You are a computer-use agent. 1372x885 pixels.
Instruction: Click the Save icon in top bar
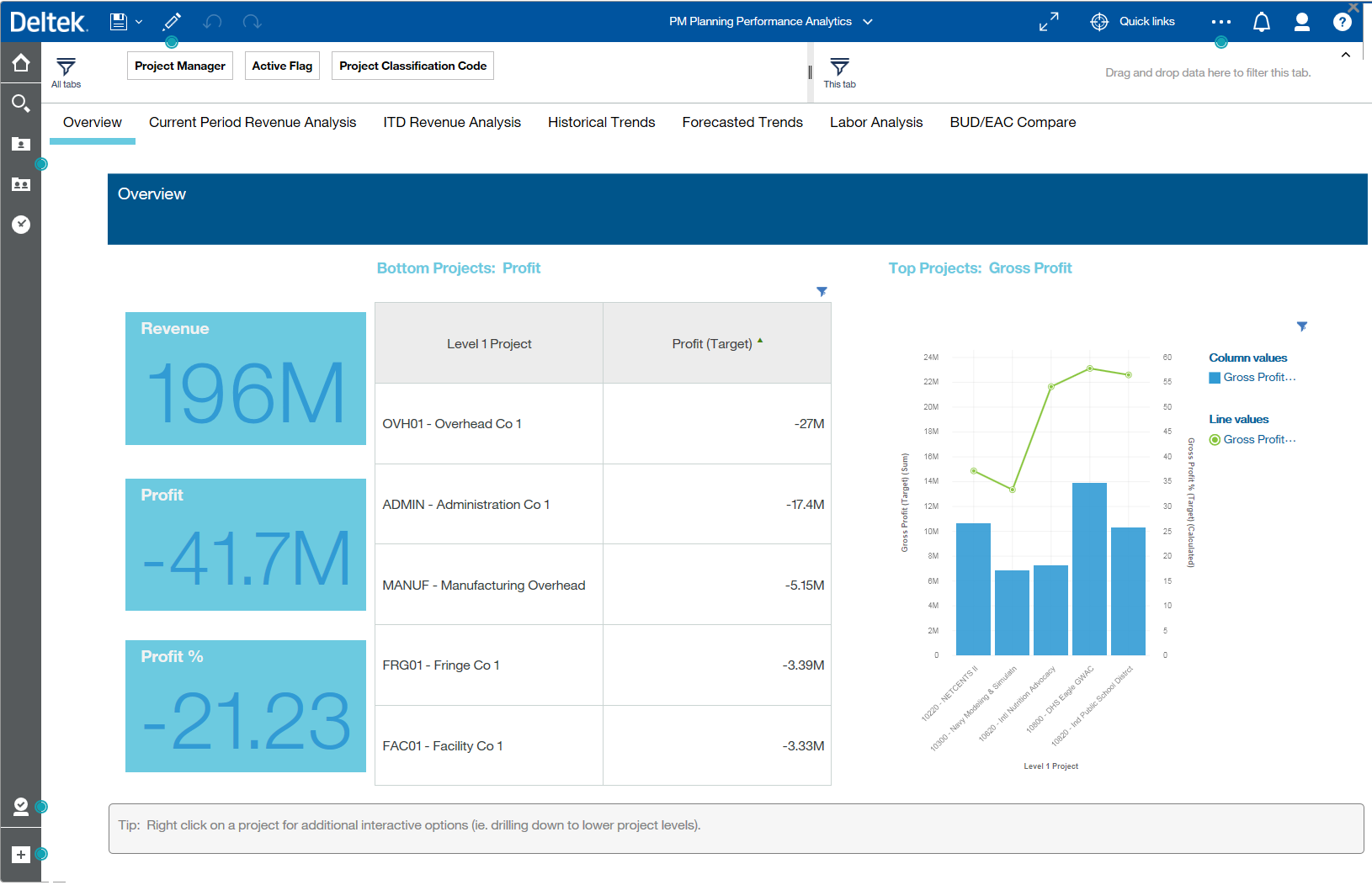pyautogui.click(x=119, y=22)
